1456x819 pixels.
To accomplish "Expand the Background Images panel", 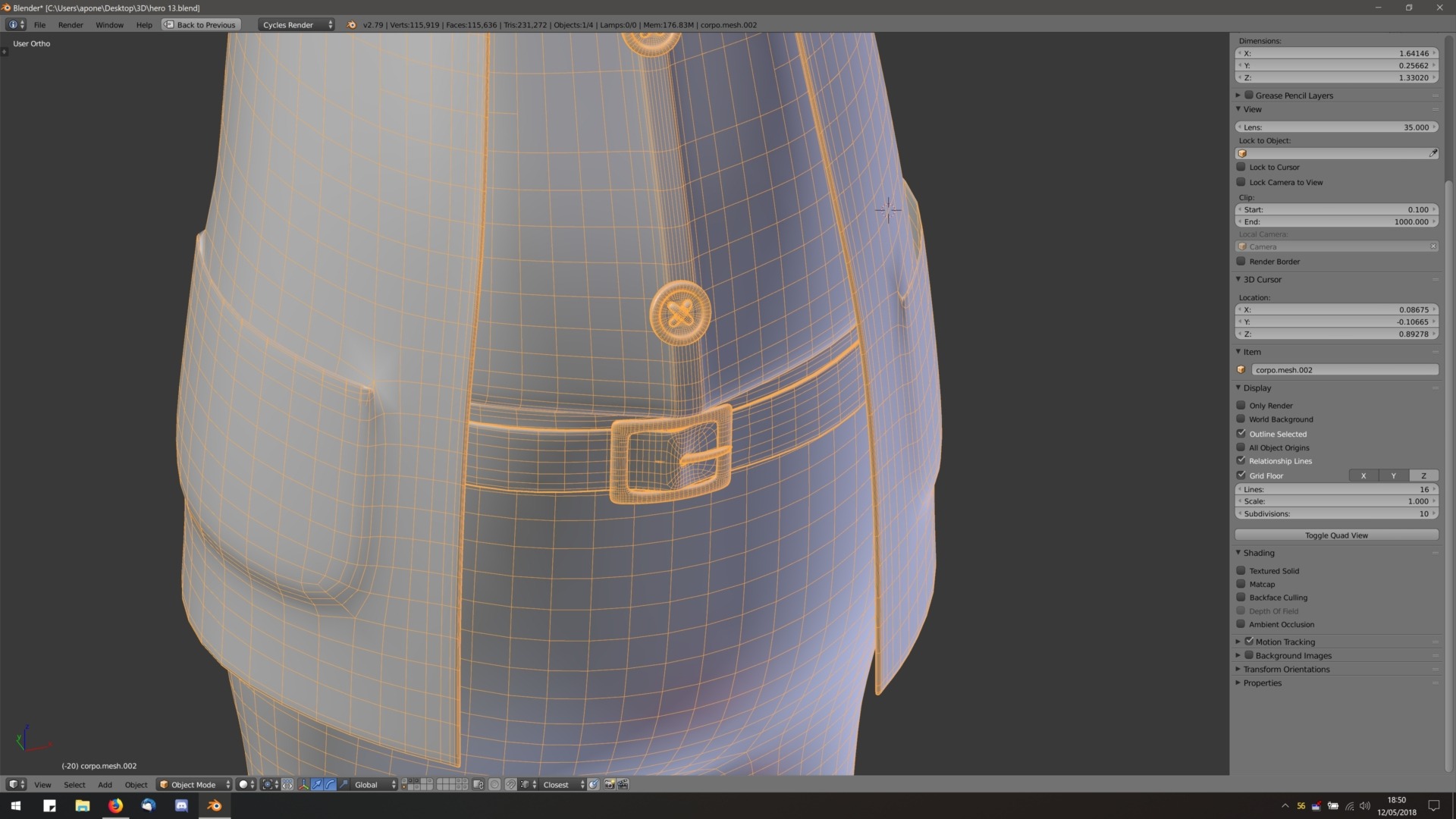I will [1238, 655].
